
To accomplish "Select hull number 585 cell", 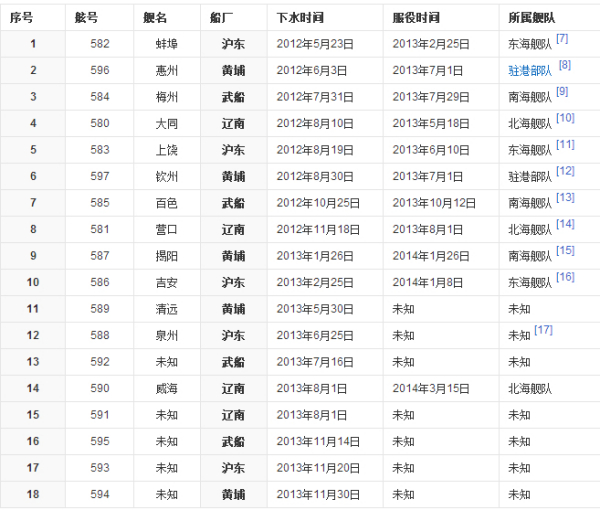I will (100, 203).
